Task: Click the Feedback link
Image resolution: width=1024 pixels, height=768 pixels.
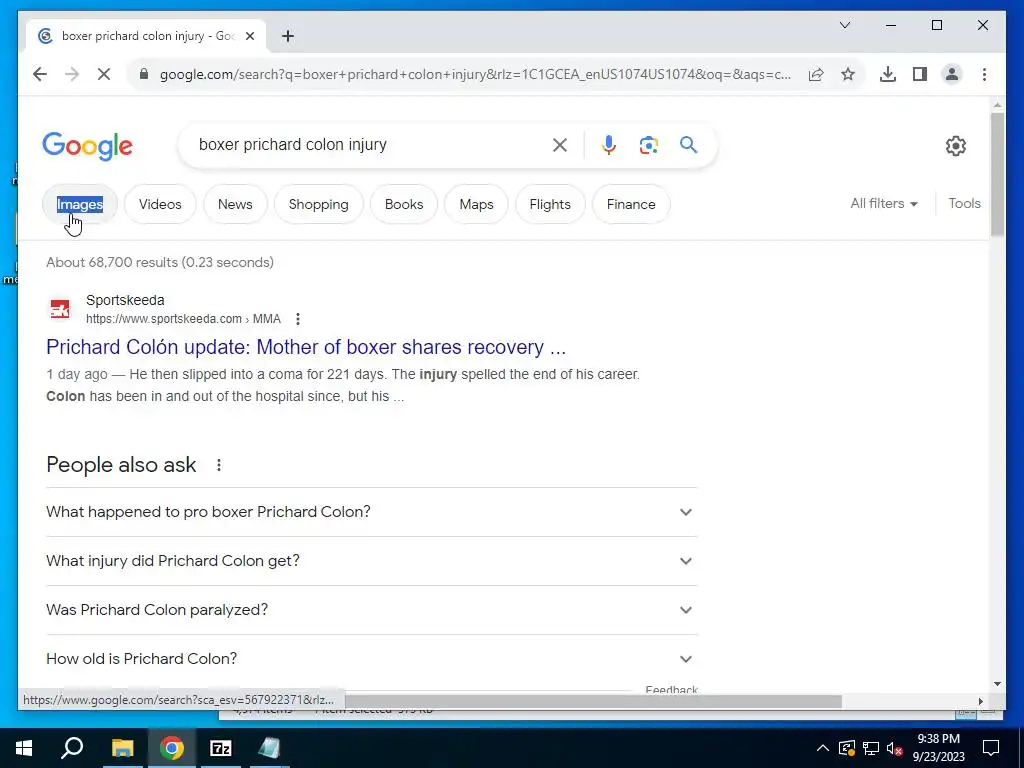Action: [671, 690]
